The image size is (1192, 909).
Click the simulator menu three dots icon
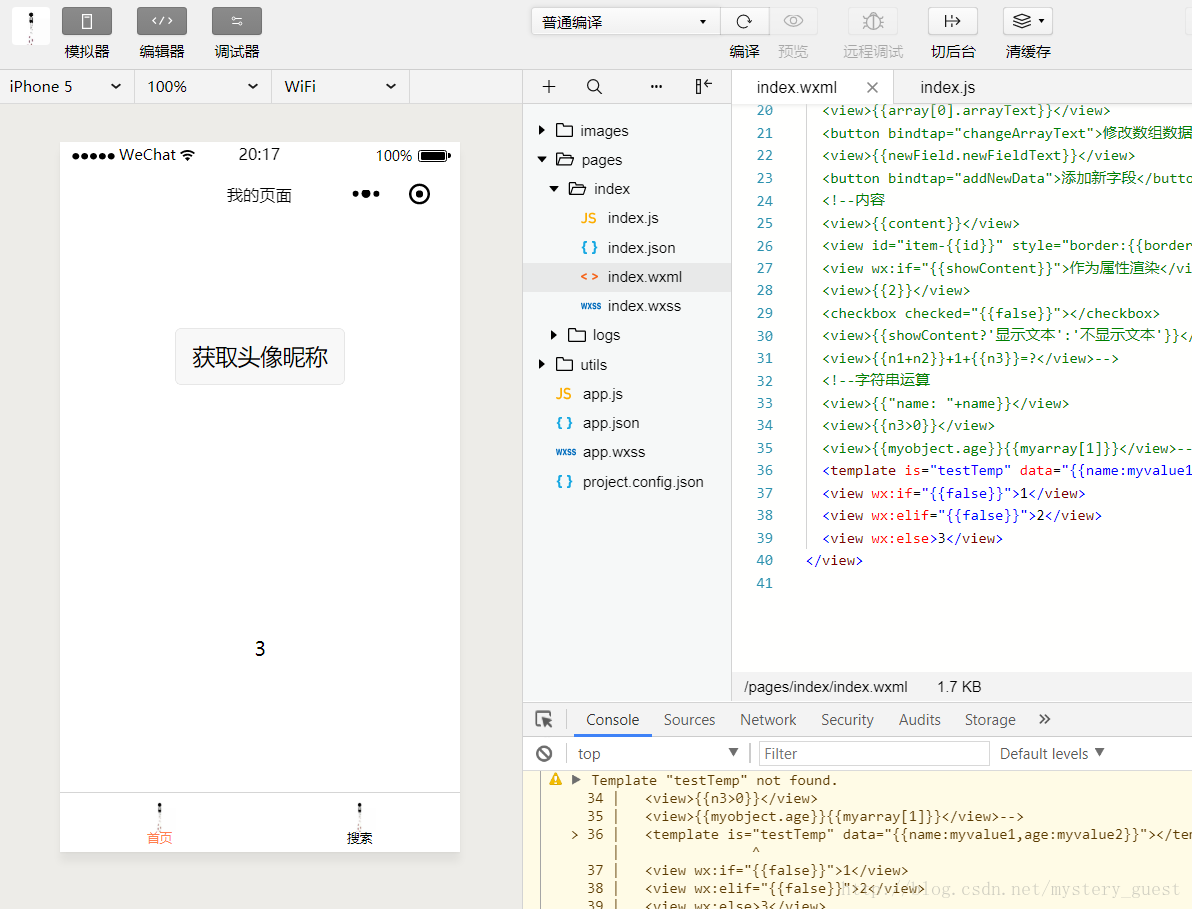click(x=366, y=194)
